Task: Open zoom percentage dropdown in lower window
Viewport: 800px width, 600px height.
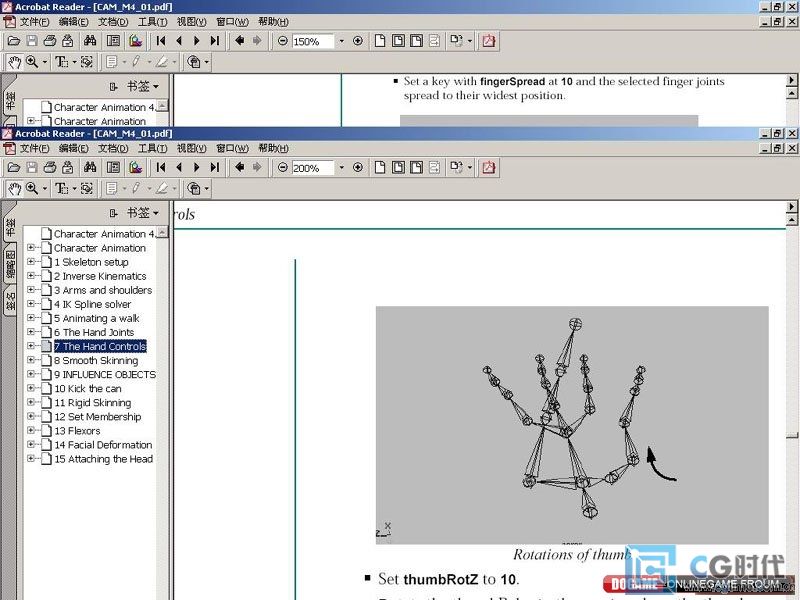Action: pos(341,167)
